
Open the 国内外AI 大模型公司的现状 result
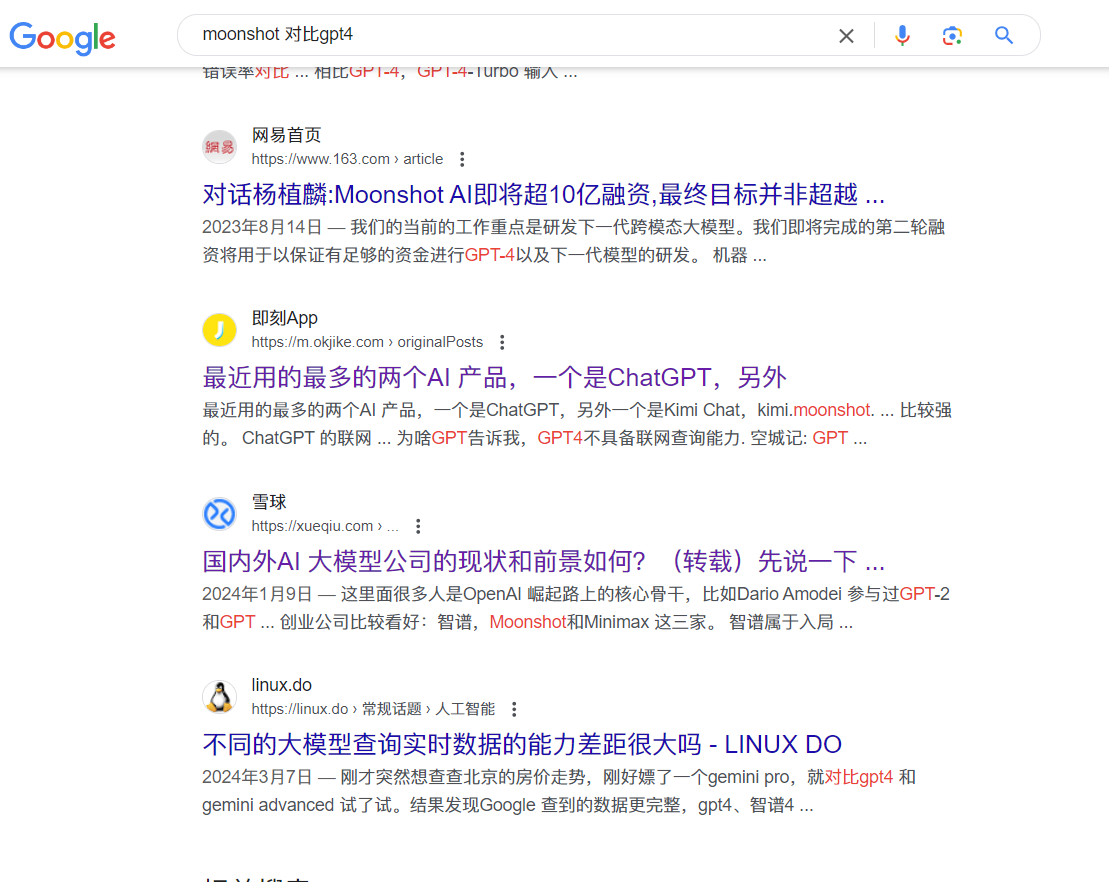coord(543,561)
